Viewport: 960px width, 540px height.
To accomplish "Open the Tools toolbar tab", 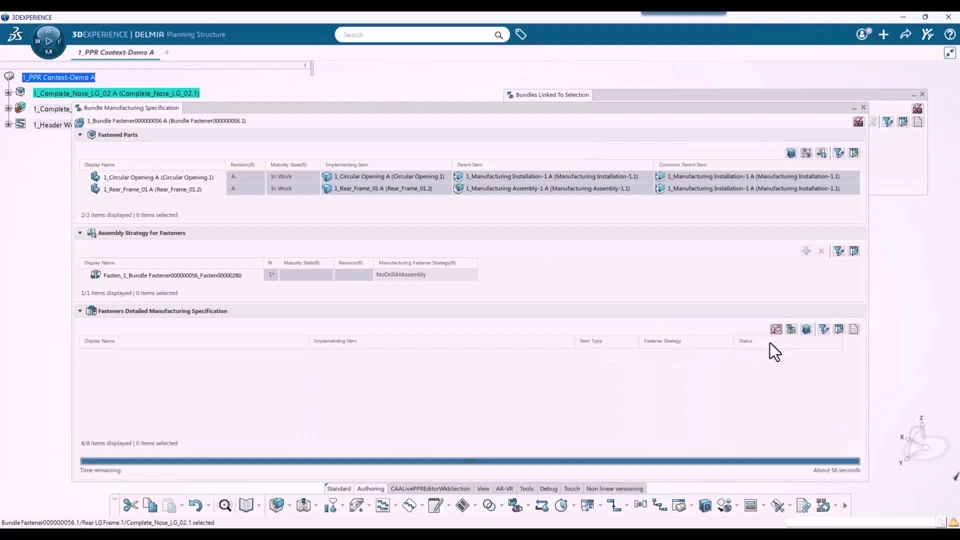I will coord(527,489).
